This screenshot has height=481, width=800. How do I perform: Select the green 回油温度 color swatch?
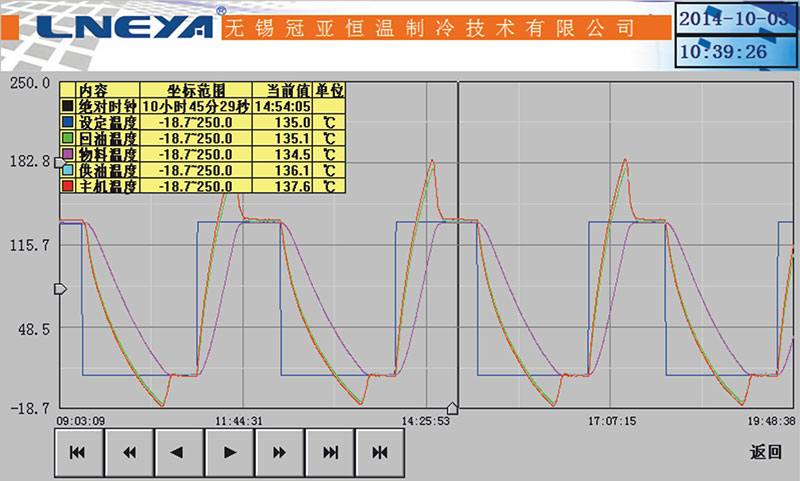click(68, 137)
